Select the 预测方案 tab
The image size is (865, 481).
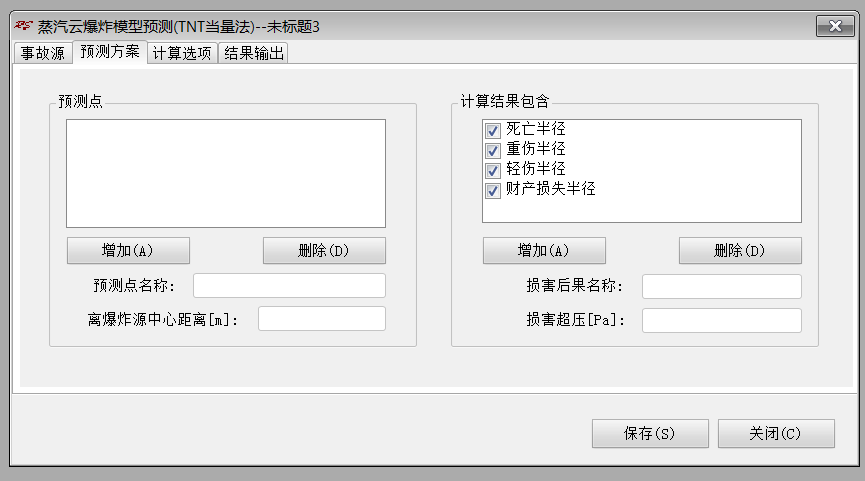(110, 52)
